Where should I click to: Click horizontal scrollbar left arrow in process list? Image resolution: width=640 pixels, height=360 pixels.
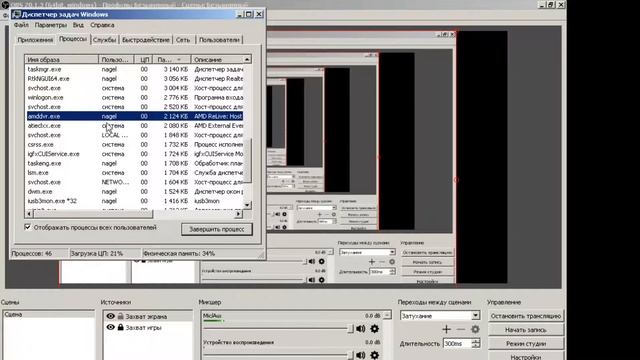(x=29, y=214)
